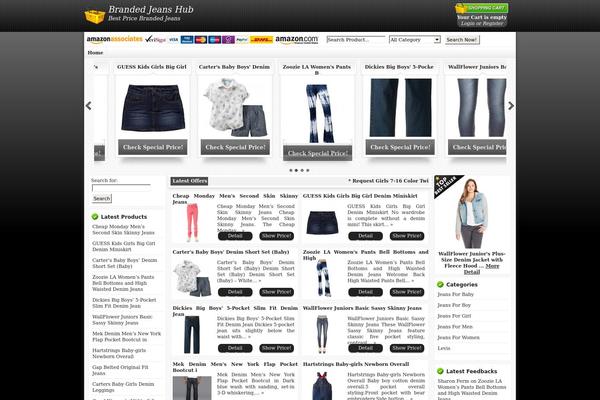This screenshot has width=600, height=400.
Task: Click the Amazon Associates logo
Action: [114, 39]
